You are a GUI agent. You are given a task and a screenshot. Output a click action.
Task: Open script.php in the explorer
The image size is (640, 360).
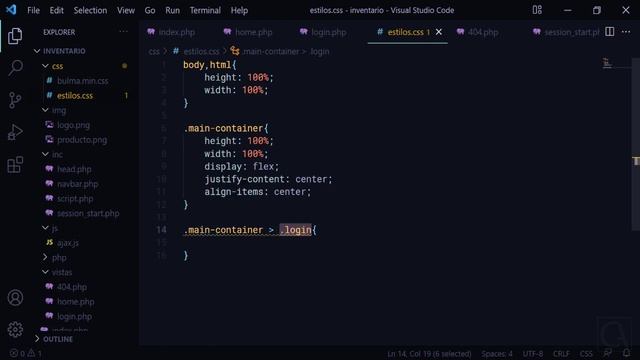click(x=75, y=198)
